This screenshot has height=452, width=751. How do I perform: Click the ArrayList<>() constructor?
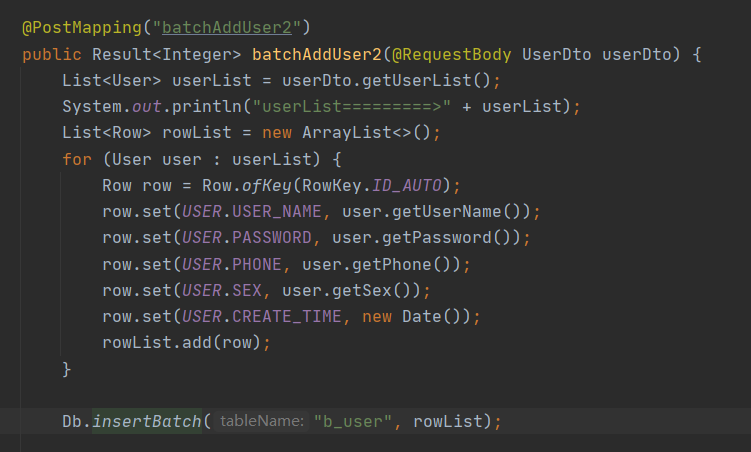[x=366, y=133]
